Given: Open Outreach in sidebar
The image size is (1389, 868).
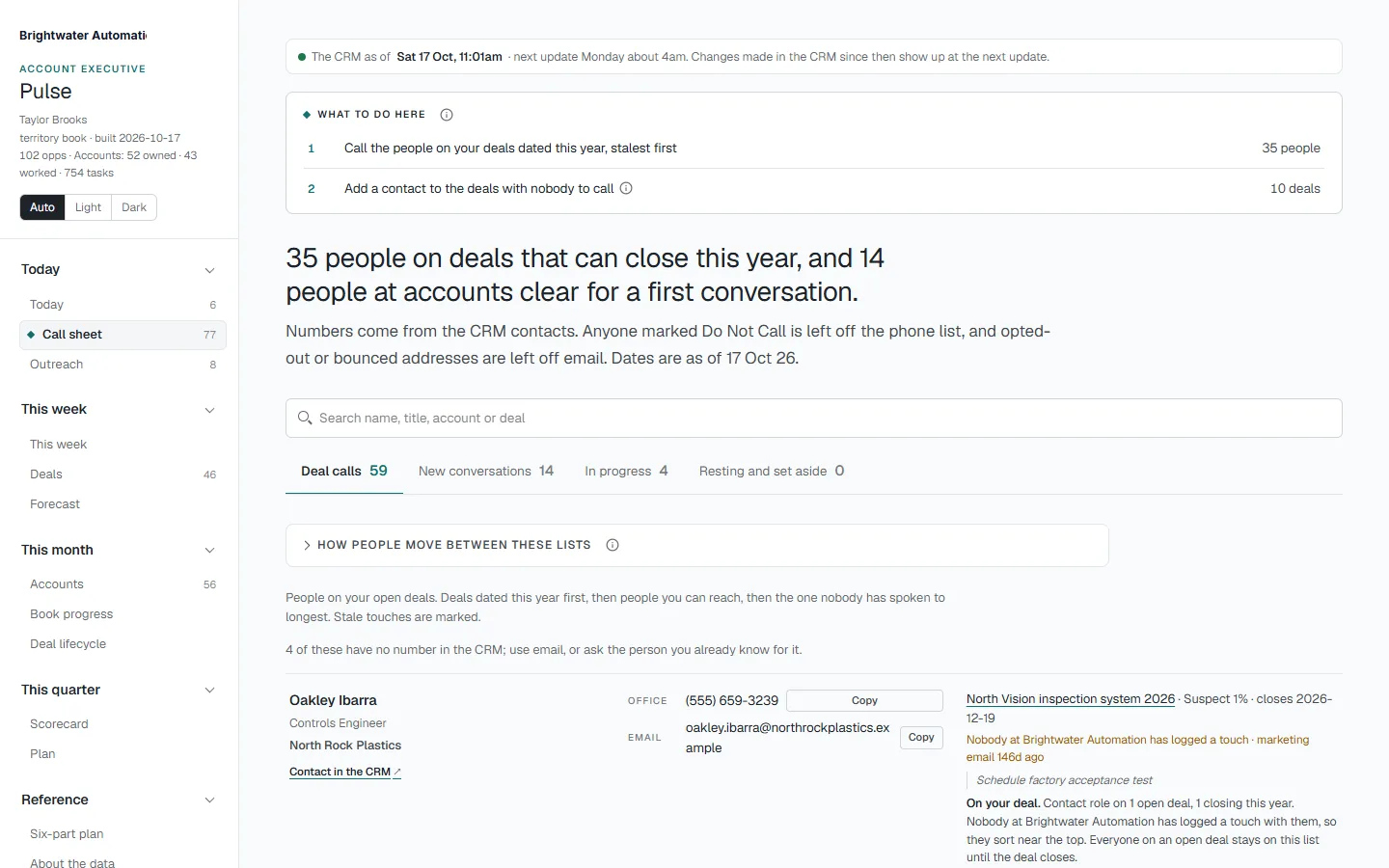Looking at the screenshot, I should [123, 365].
